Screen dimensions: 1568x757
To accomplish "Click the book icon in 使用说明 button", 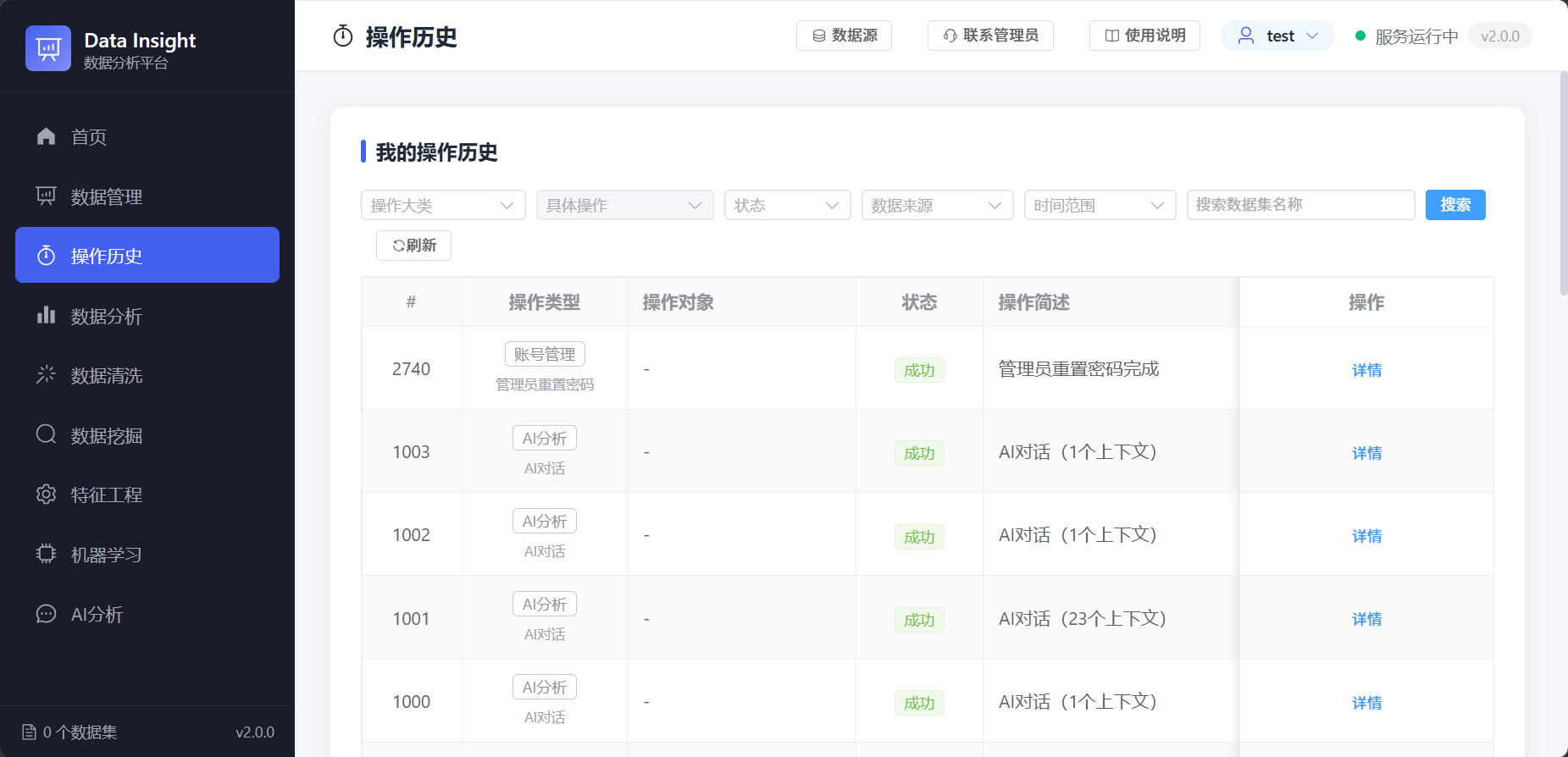I will pos(1112,36).
